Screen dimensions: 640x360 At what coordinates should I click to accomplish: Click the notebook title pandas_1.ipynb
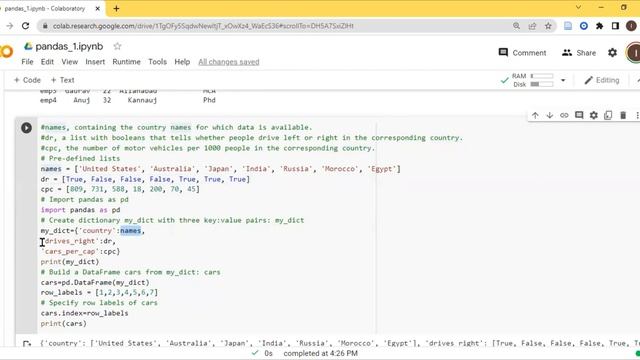point(69,47)
